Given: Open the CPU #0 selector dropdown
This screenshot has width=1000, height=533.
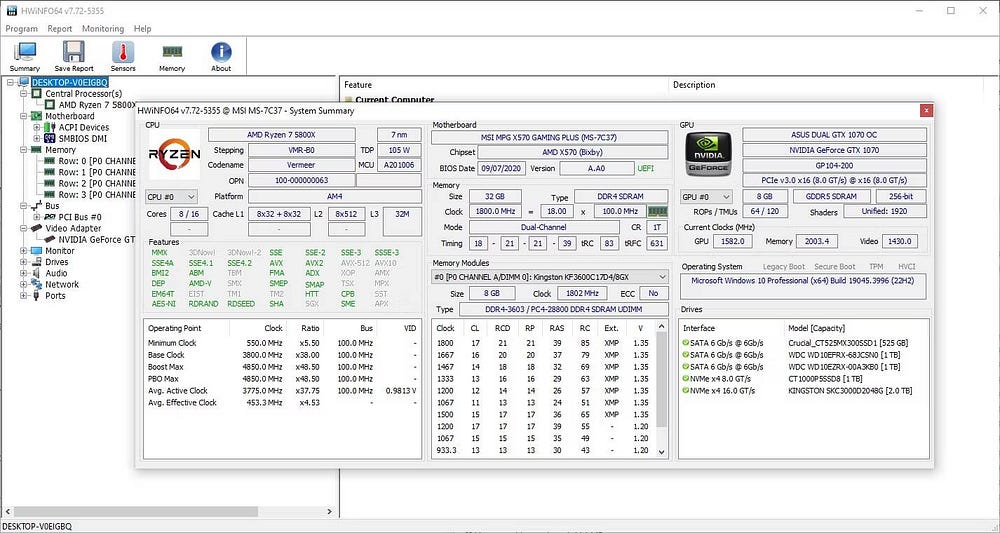Looking at the screenshot, I should click(x=172, y=197).
